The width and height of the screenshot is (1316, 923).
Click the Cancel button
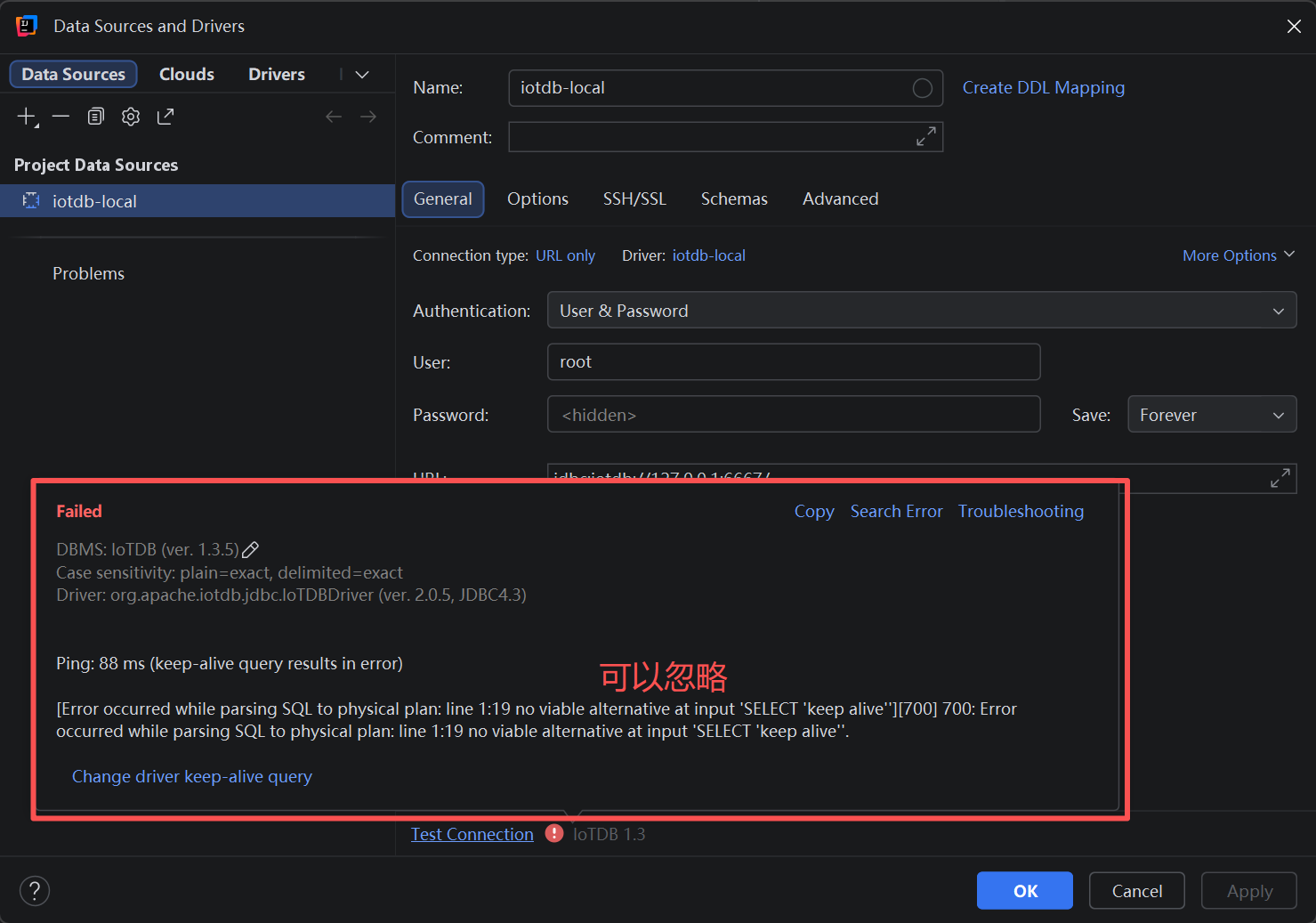[x=1137, y=891]
